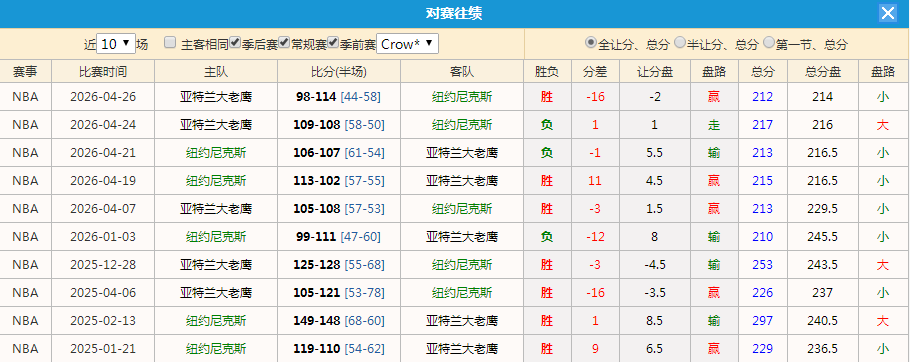Click total score 297
The image size is (910, 362).
pos(763,320)
